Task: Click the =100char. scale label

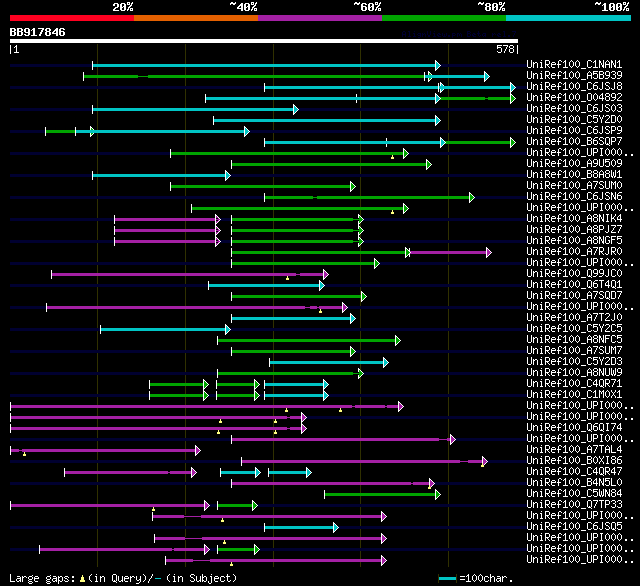Action: coord(486,578)
